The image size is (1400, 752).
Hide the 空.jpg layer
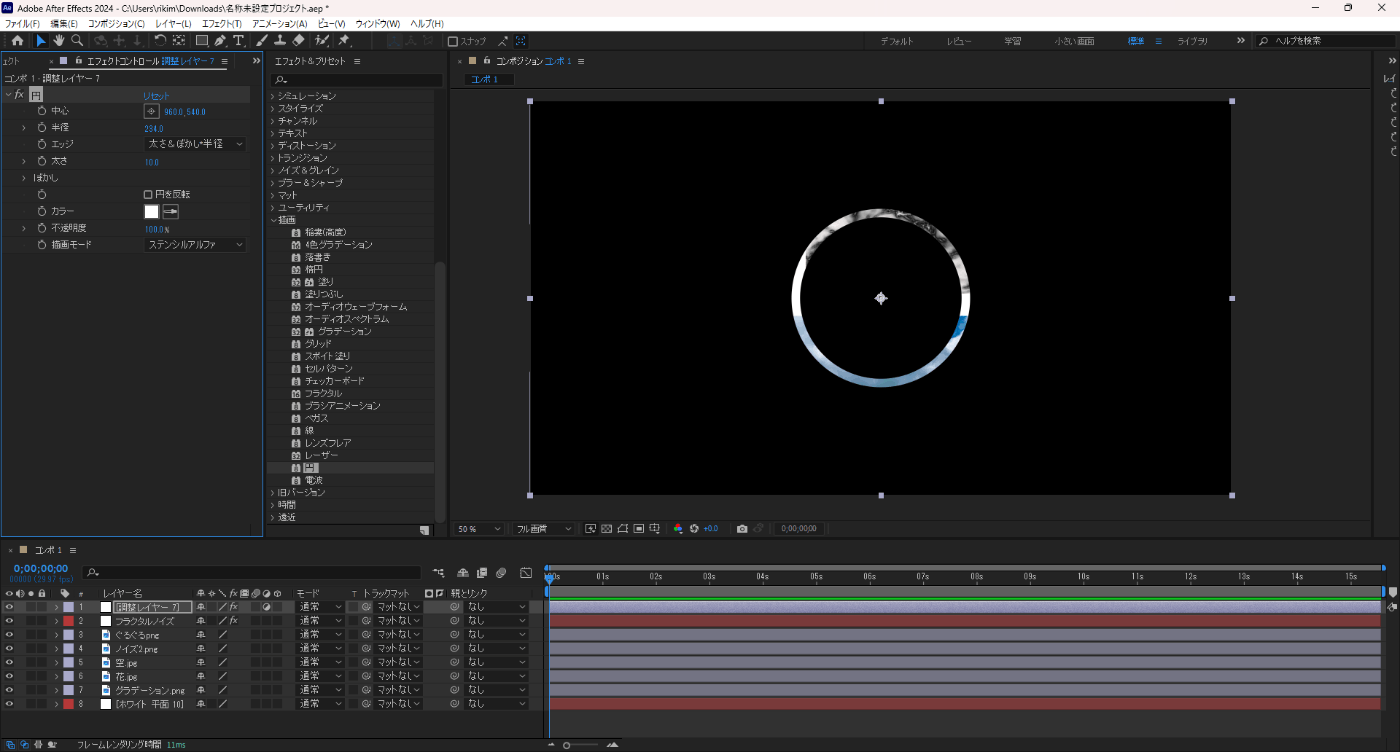[9, 662]
